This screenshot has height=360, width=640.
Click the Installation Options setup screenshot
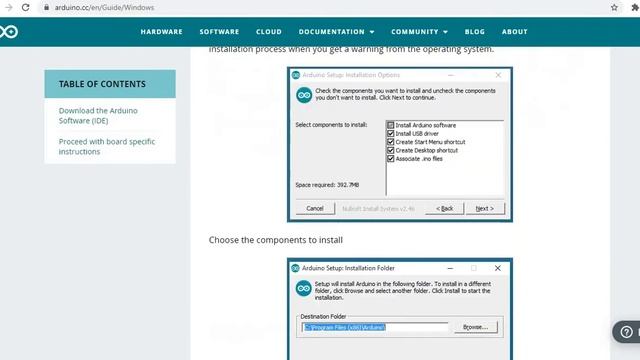click(400, 144)
